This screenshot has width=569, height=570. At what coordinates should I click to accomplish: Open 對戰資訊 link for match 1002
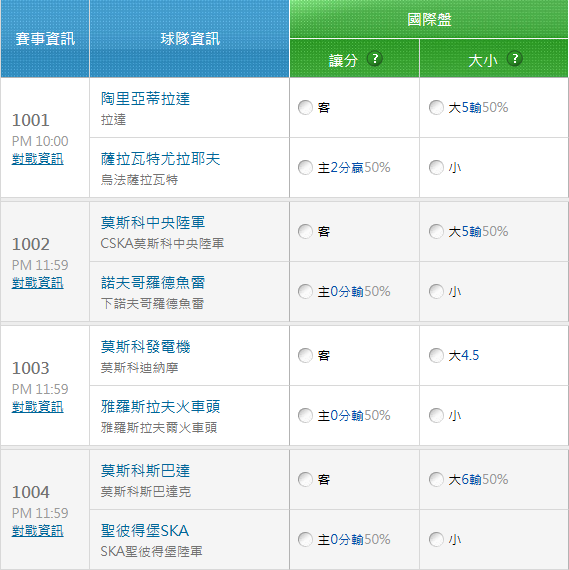37,283
